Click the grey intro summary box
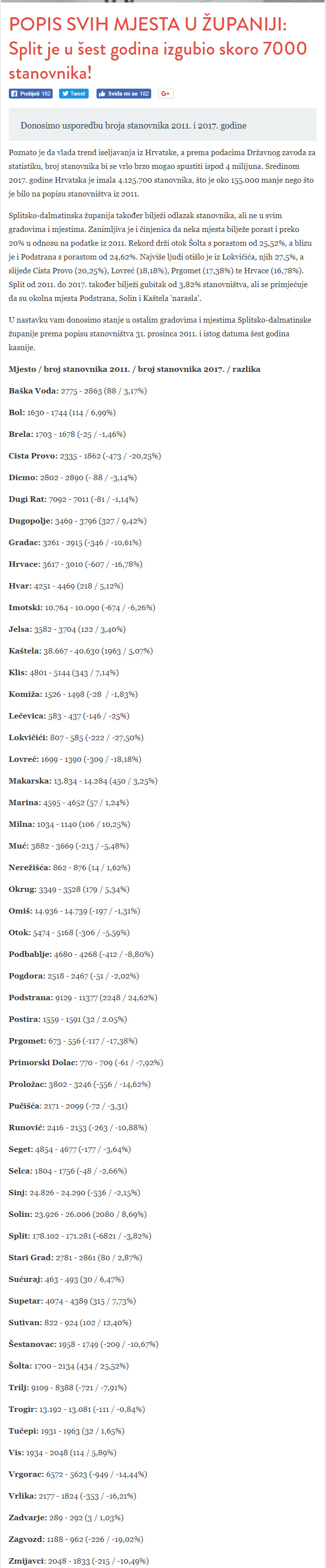 tap(163, 126)
